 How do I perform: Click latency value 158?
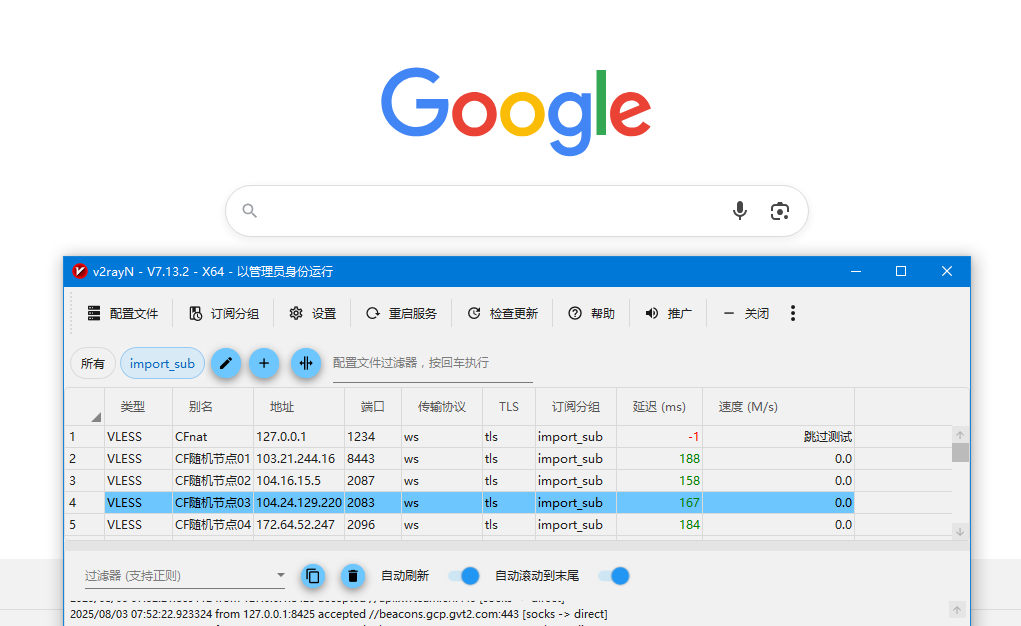click(x=689, y=481)
